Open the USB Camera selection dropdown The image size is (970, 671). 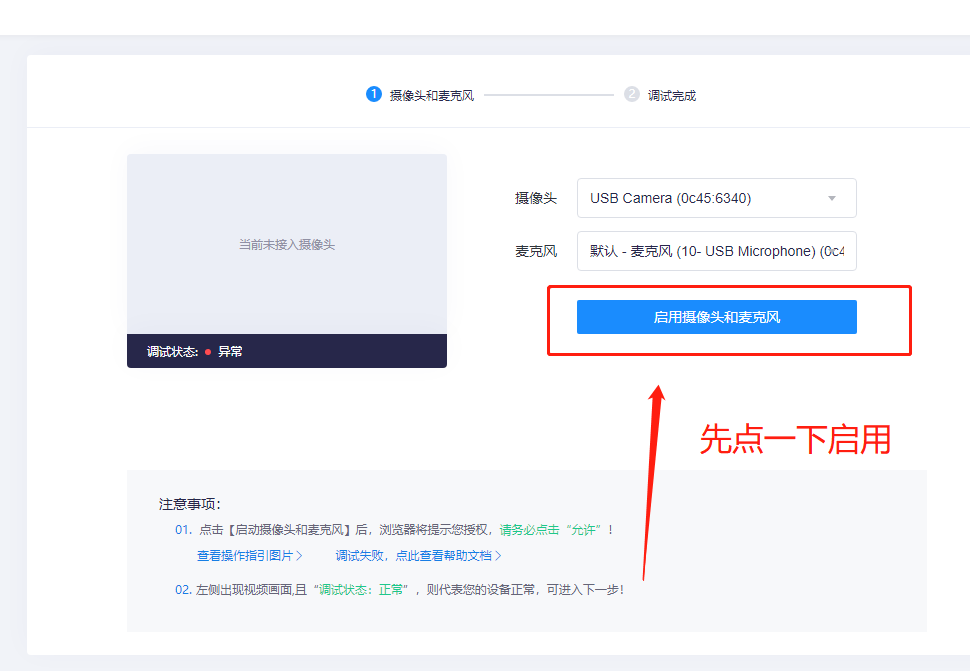click(x=716, y=198)
